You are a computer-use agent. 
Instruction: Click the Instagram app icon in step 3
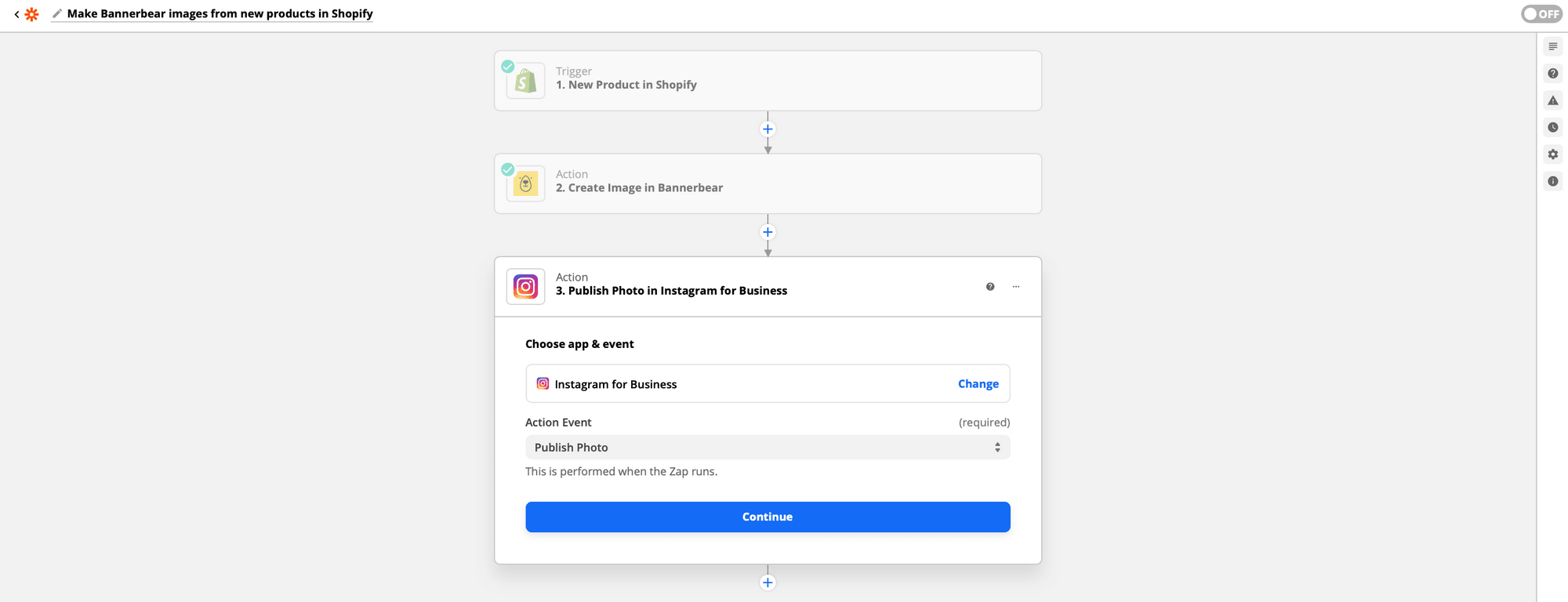pos(525,287)
